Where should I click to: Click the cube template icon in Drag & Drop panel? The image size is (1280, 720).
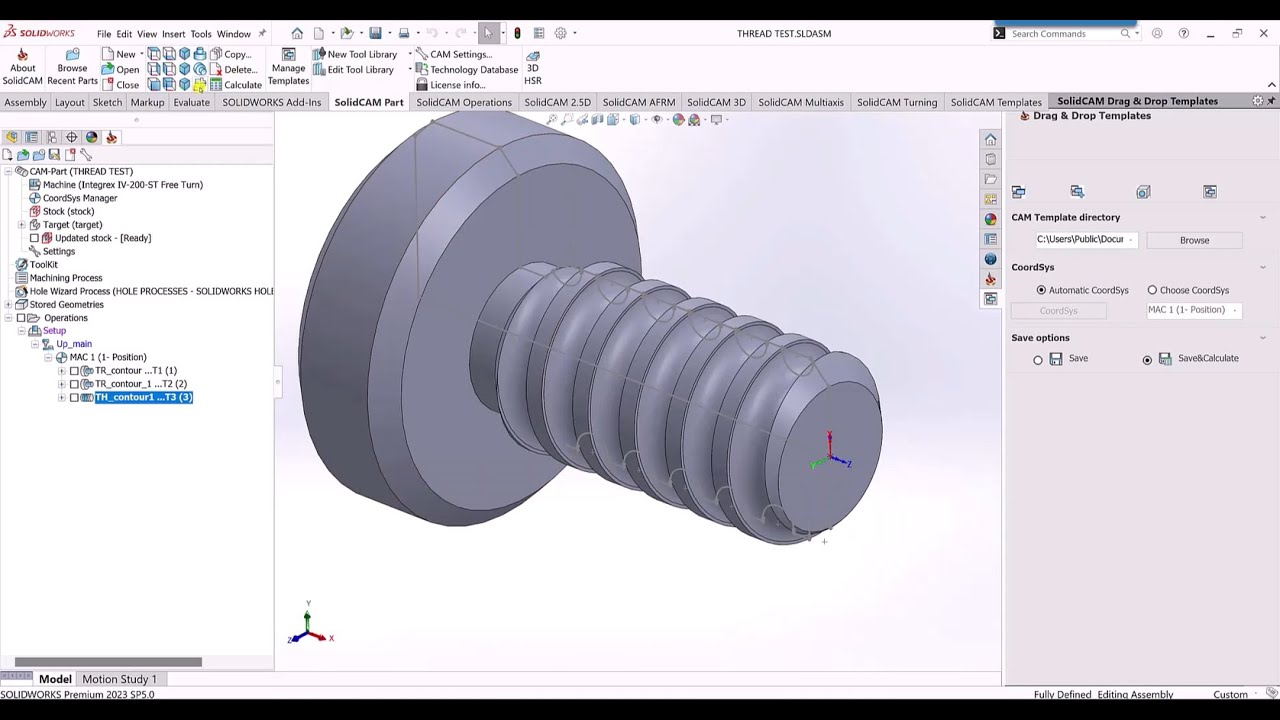pos(1143,192)
